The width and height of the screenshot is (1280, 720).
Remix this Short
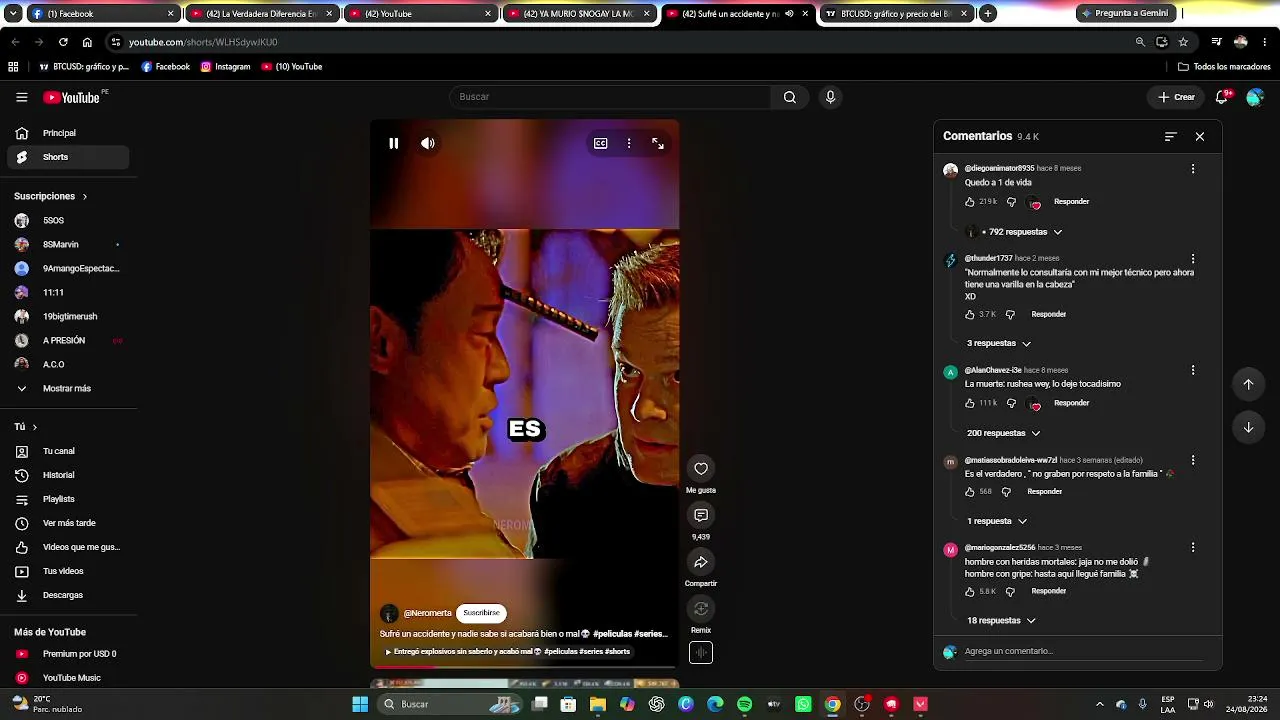701,609
